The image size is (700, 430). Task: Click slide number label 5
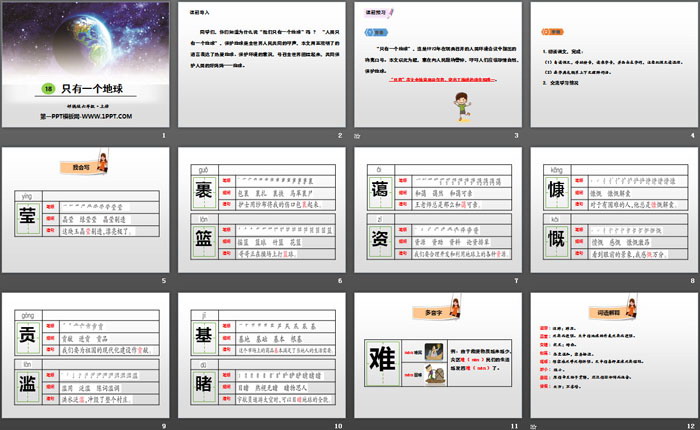164,281
